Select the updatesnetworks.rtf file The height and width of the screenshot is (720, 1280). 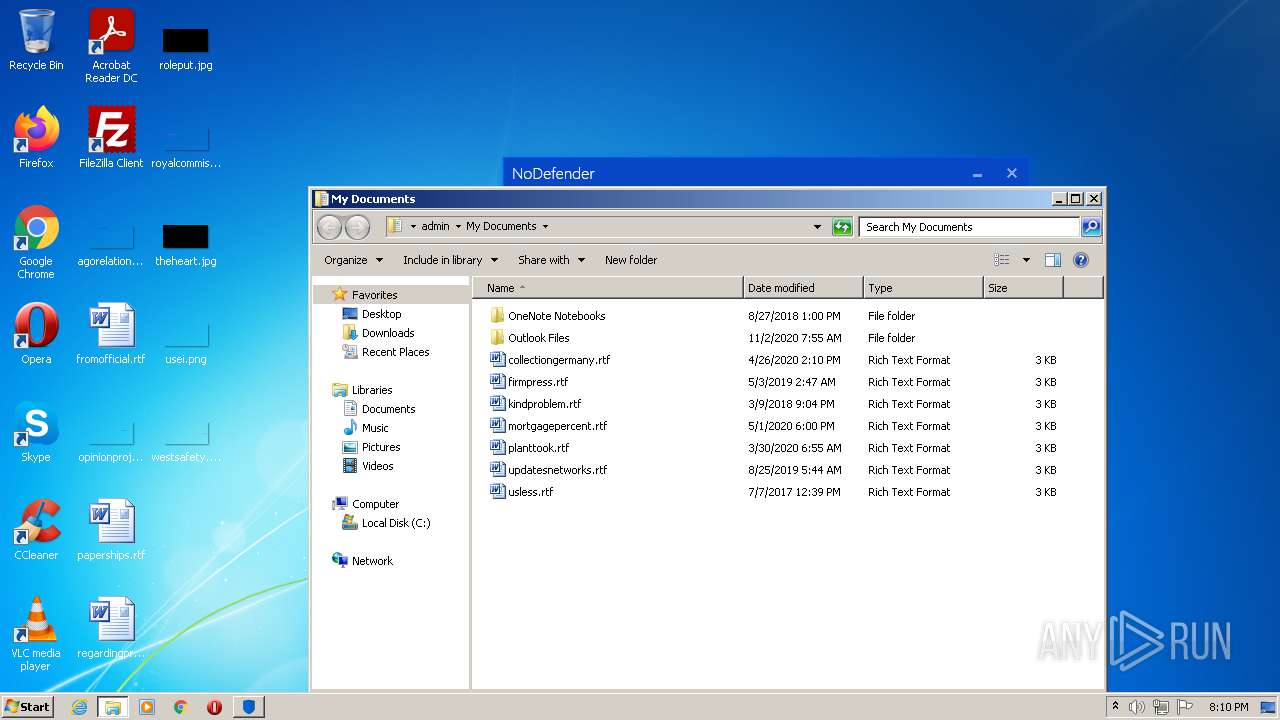558,470
